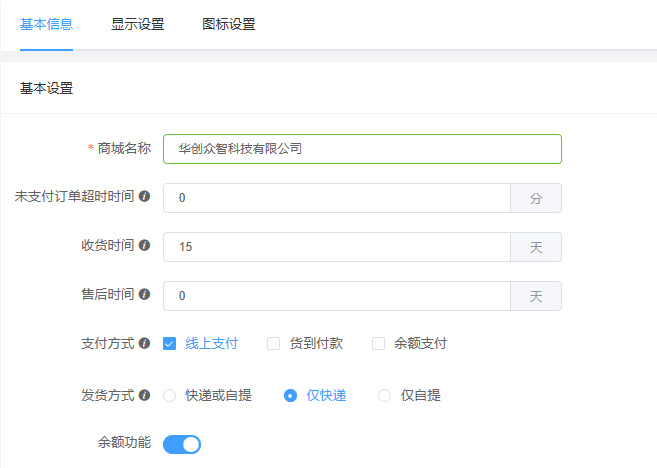Image resolution: width=657 pixels, height=468 pixels.
Task: Check the 货到付款 checkbox
Action: point(274,344)
